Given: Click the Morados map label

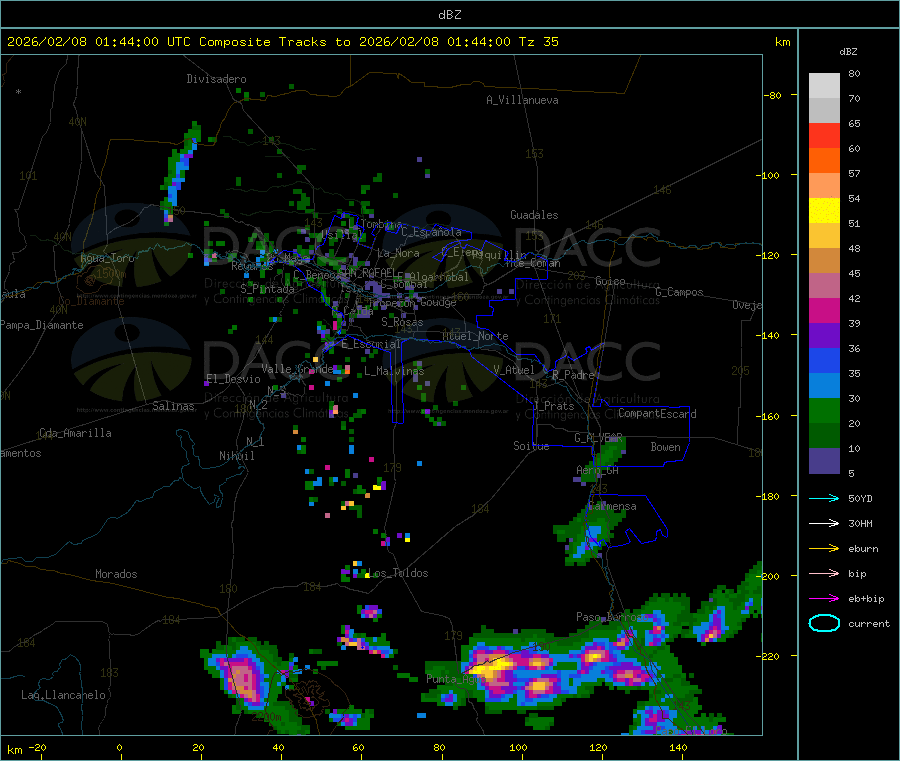Looking at the screenshot, I should tap(117, 574).
